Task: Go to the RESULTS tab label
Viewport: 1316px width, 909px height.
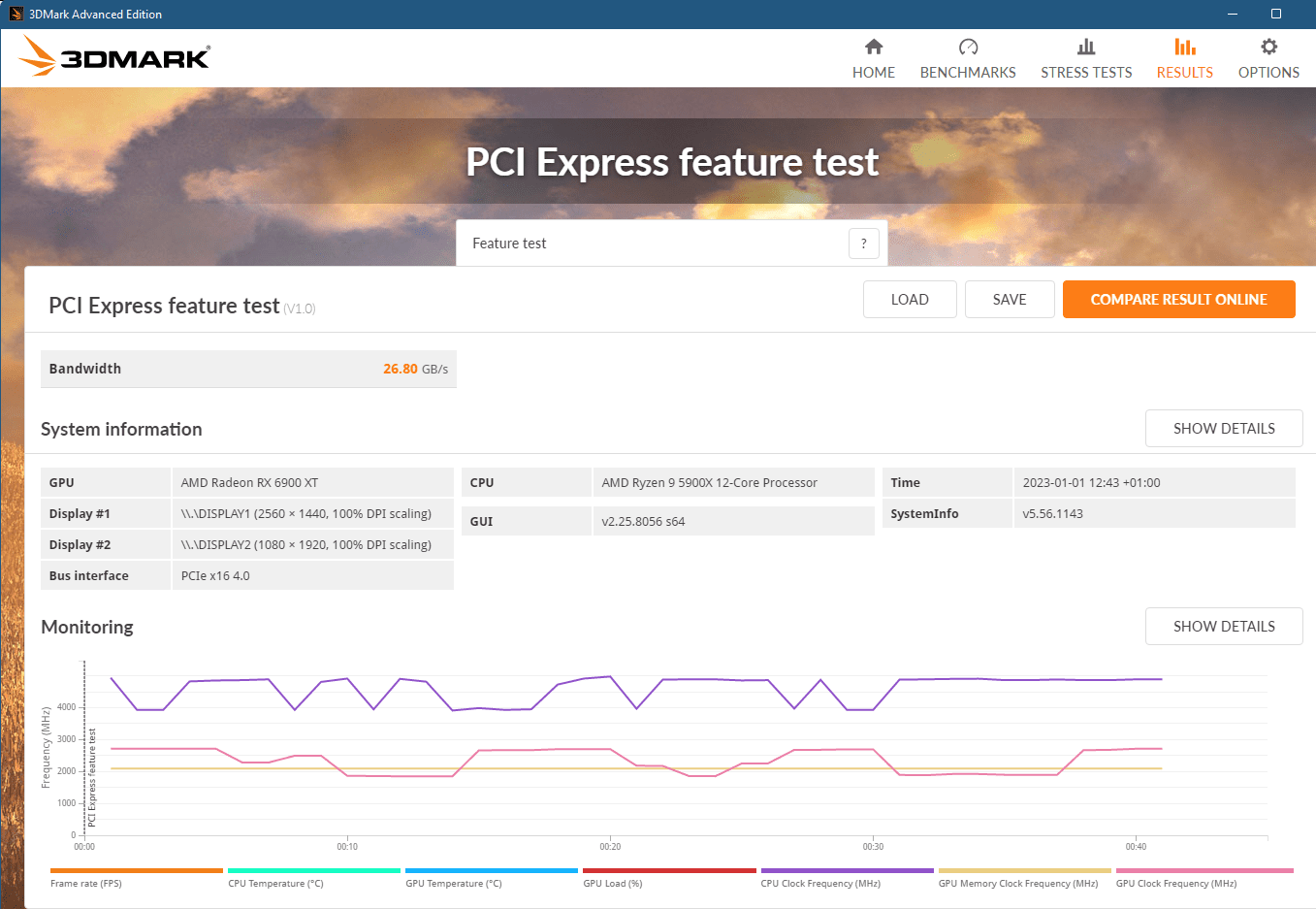Action: click(x=1185, y=73)
